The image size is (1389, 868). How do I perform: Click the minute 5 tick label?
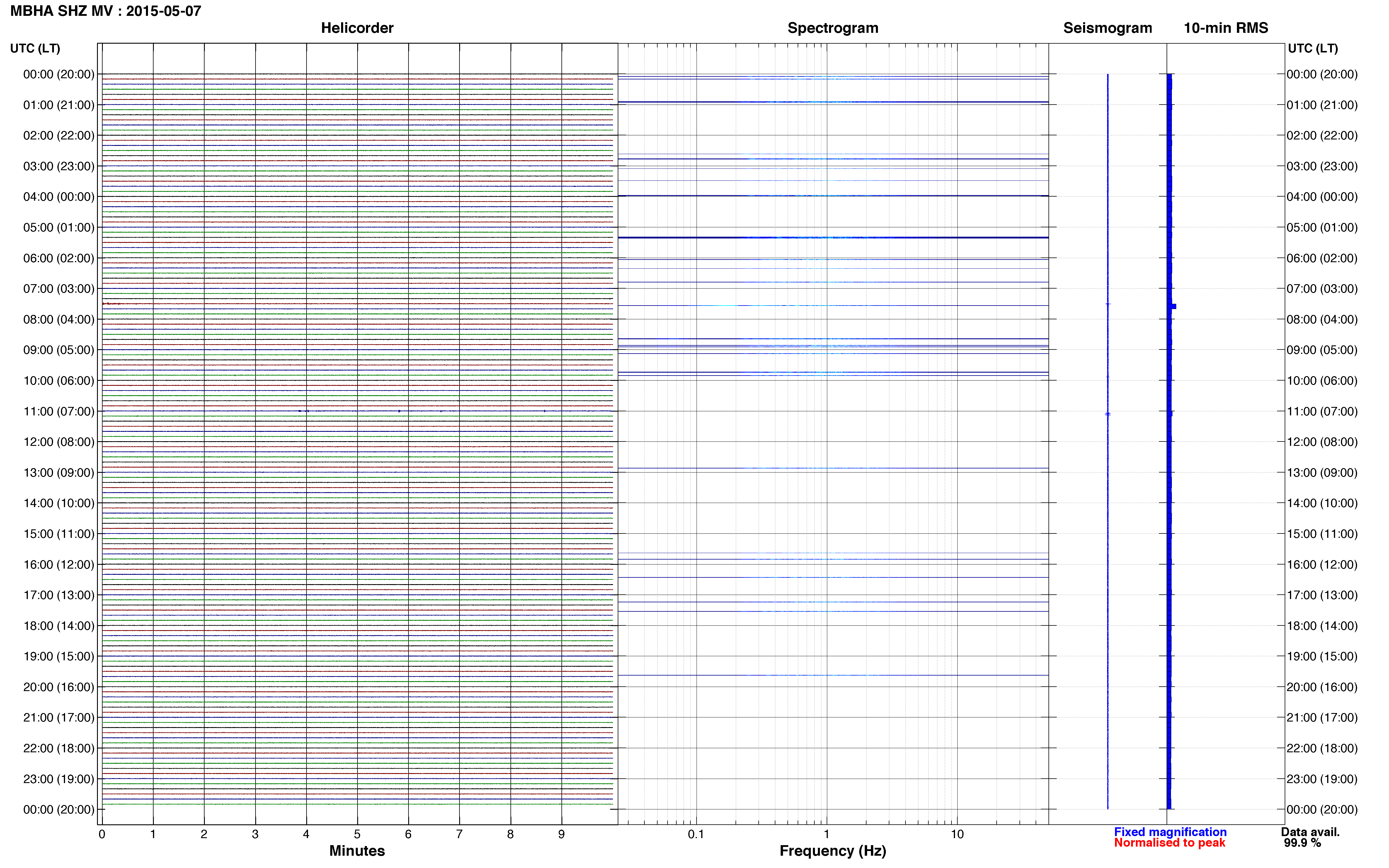(357, 834)
